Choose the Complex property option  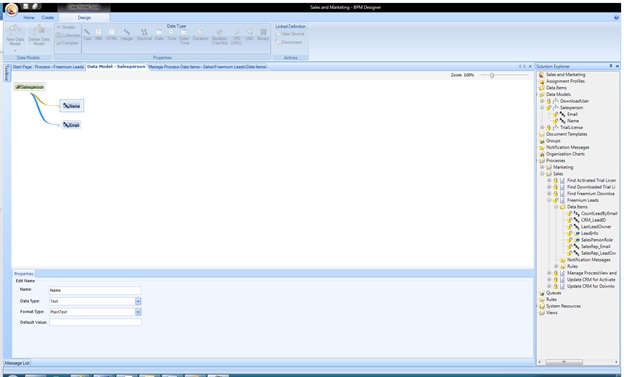pyautogui.click(x=67, y=43)
